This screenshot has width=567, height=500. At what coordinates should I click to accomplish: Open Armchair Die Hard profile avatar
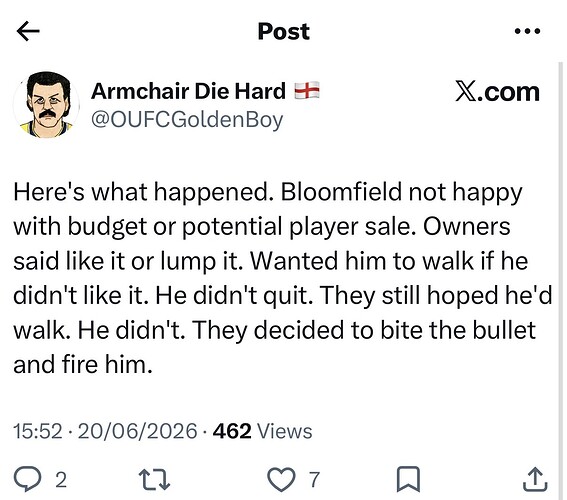(x=46, y=105)
